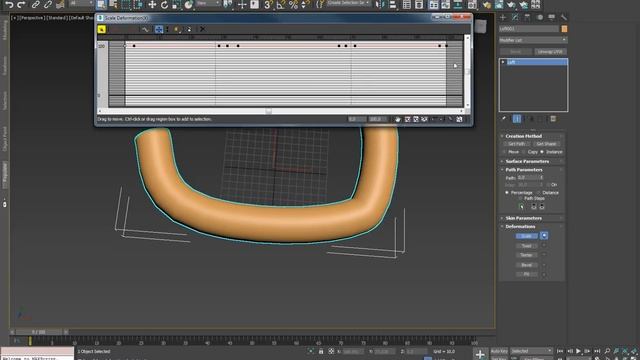Select Move Control Point tool in Scale Deformation

click(x=159, y=29)
